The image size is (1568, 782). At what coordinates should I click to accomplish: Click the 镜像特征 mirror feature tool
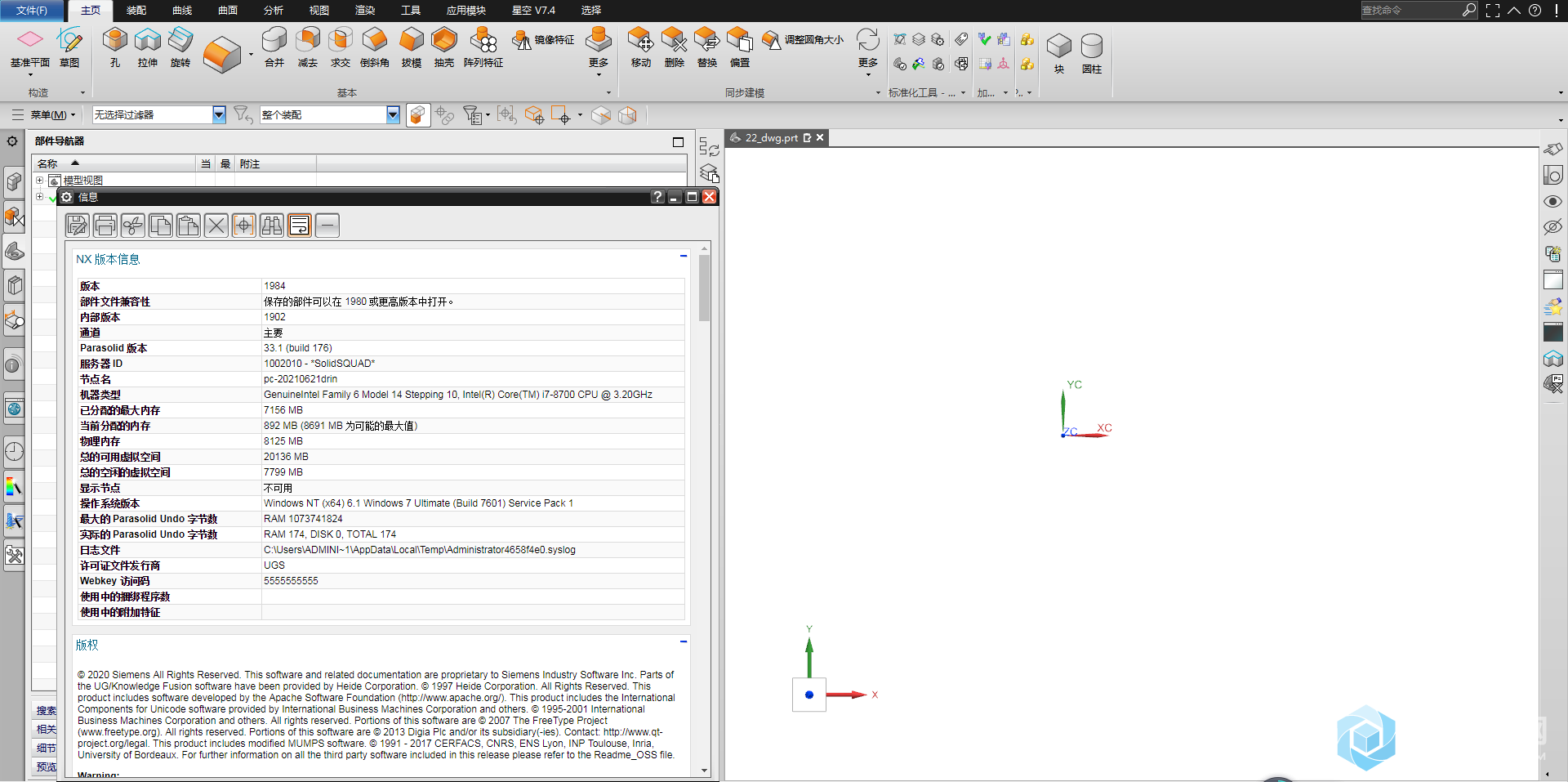(543, 39)
